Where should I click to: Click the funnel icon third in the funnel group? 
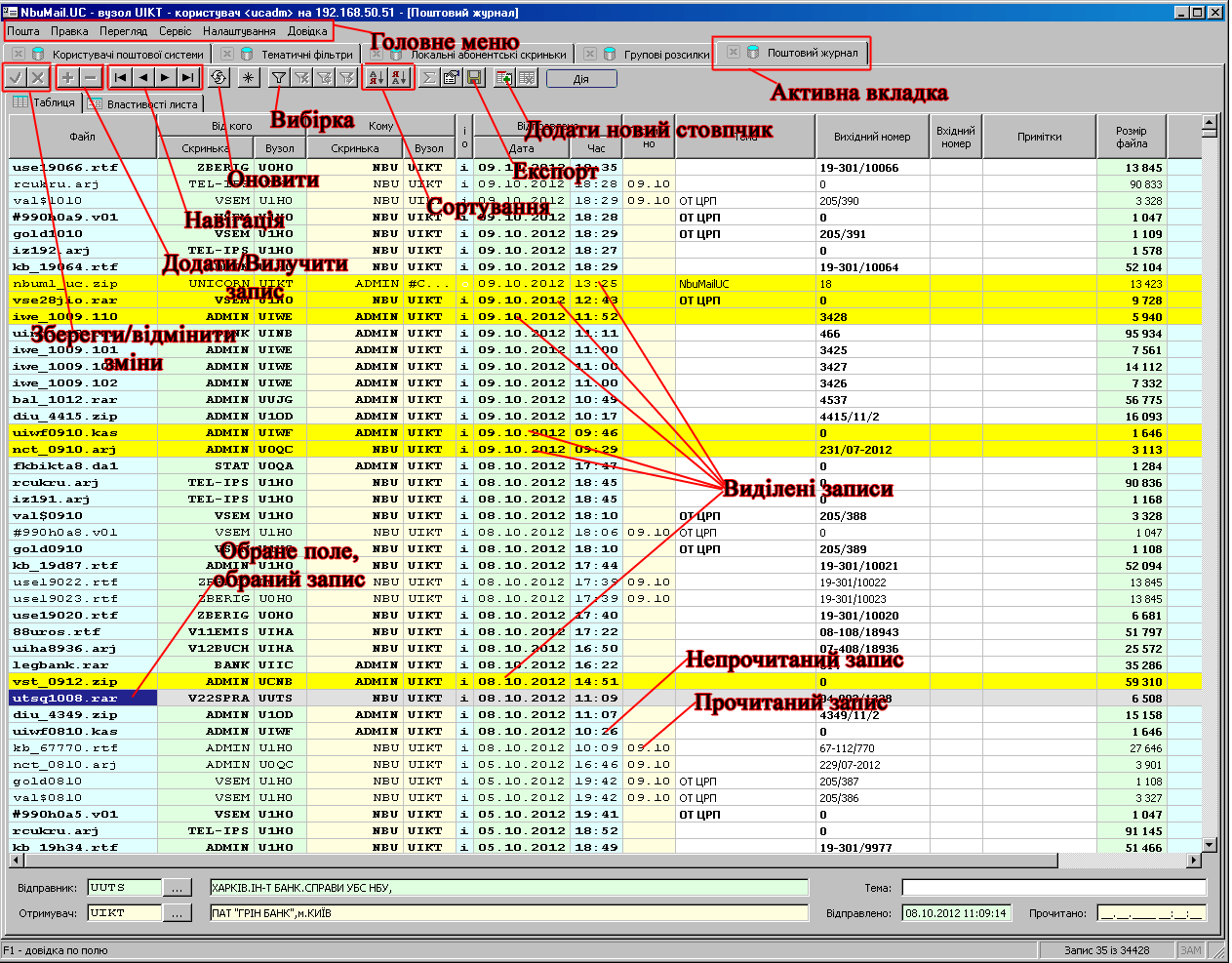[x=324, y=77]
